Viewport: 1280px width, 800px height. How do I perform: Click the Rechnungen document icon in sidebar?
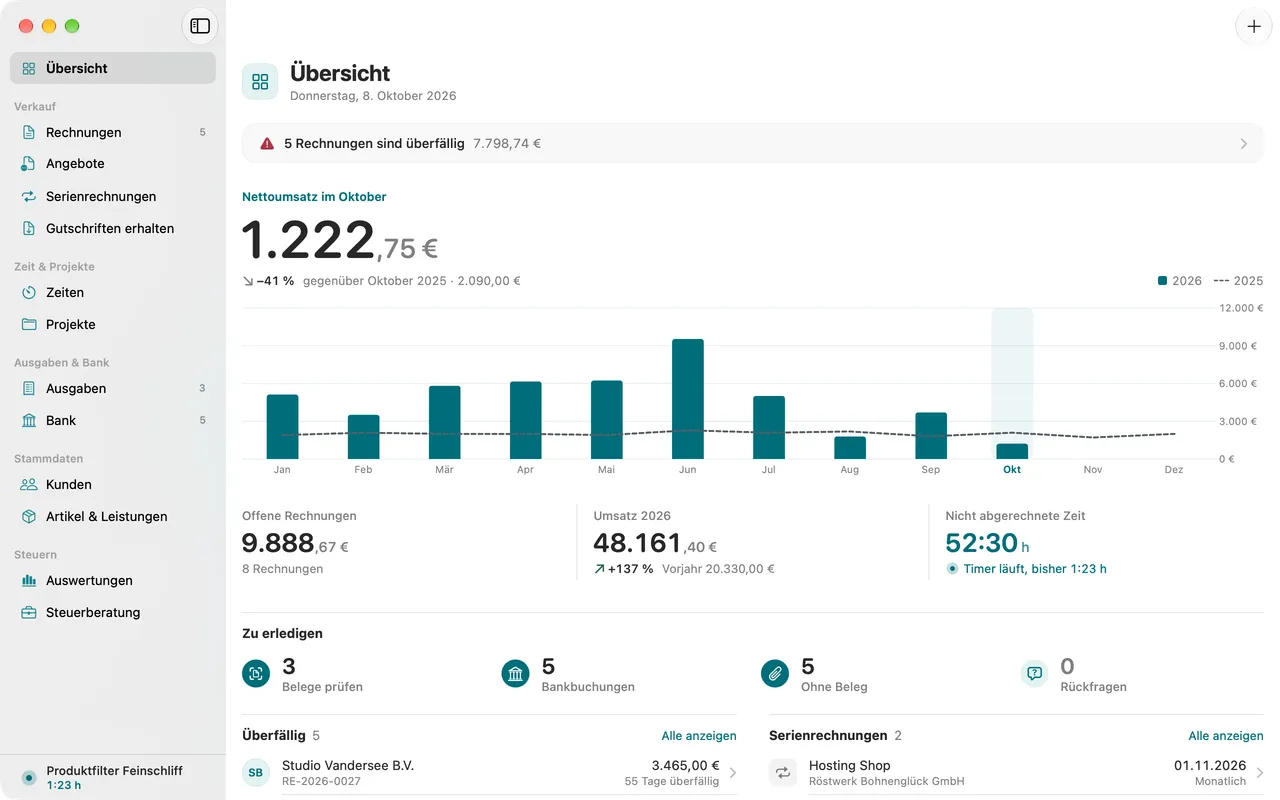(x=29, y=132)
